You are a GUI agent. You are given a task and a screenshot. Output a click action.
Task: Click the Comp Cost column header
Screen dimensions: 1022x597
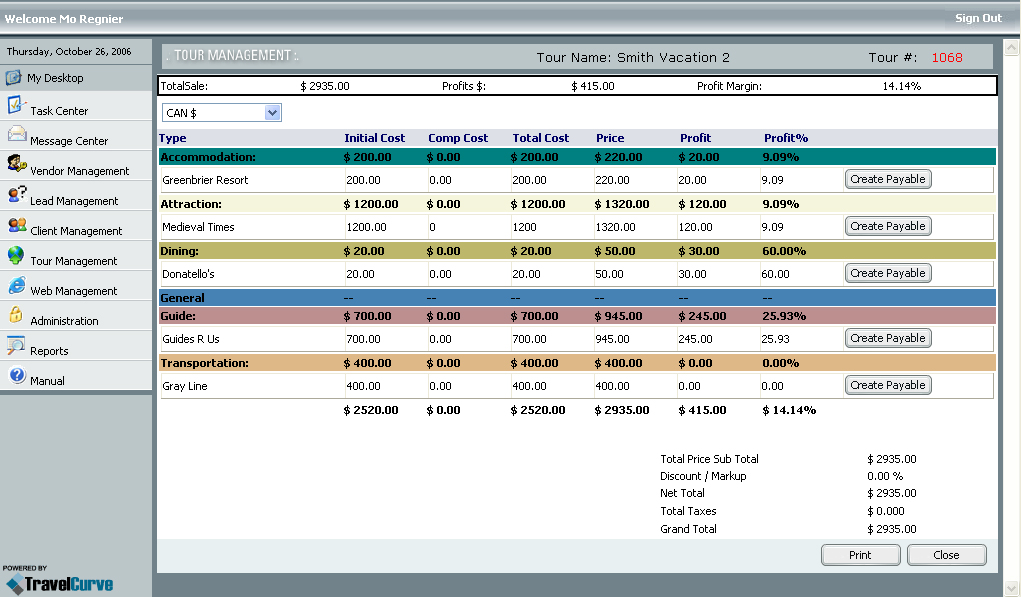coord(458,138)
